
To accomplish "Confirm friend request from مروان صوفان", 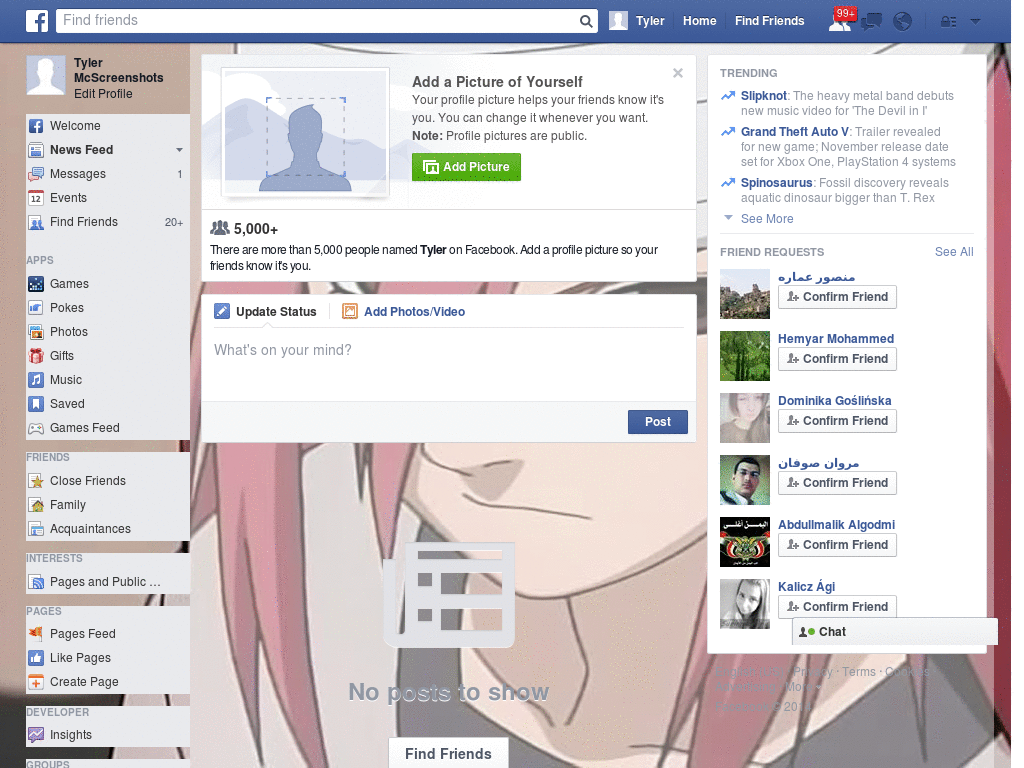I will click(837, 483).
